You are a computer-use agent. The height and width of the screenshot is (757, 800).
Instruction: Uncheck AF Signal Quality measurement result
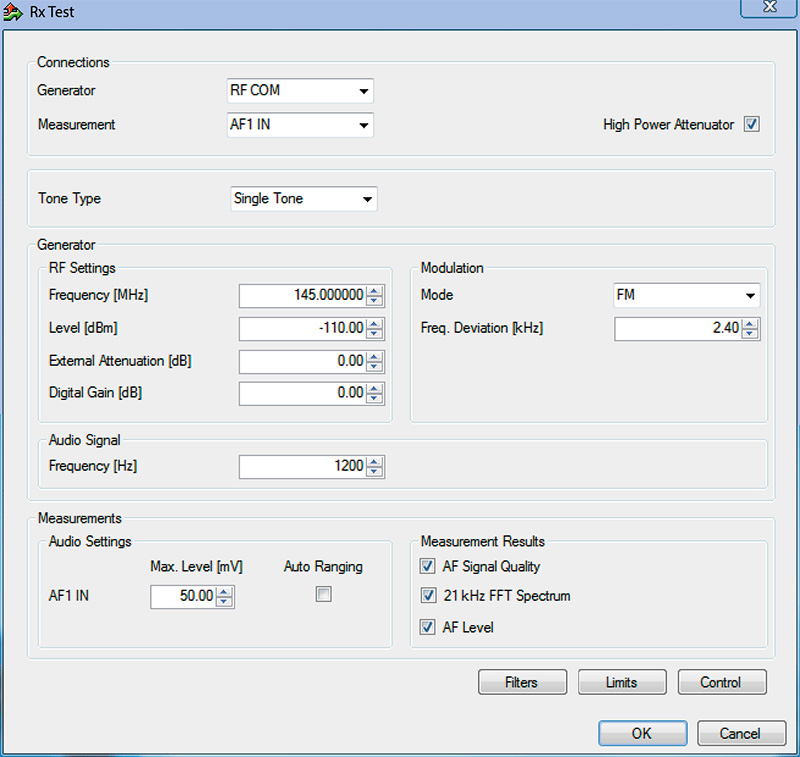[428, 567]
